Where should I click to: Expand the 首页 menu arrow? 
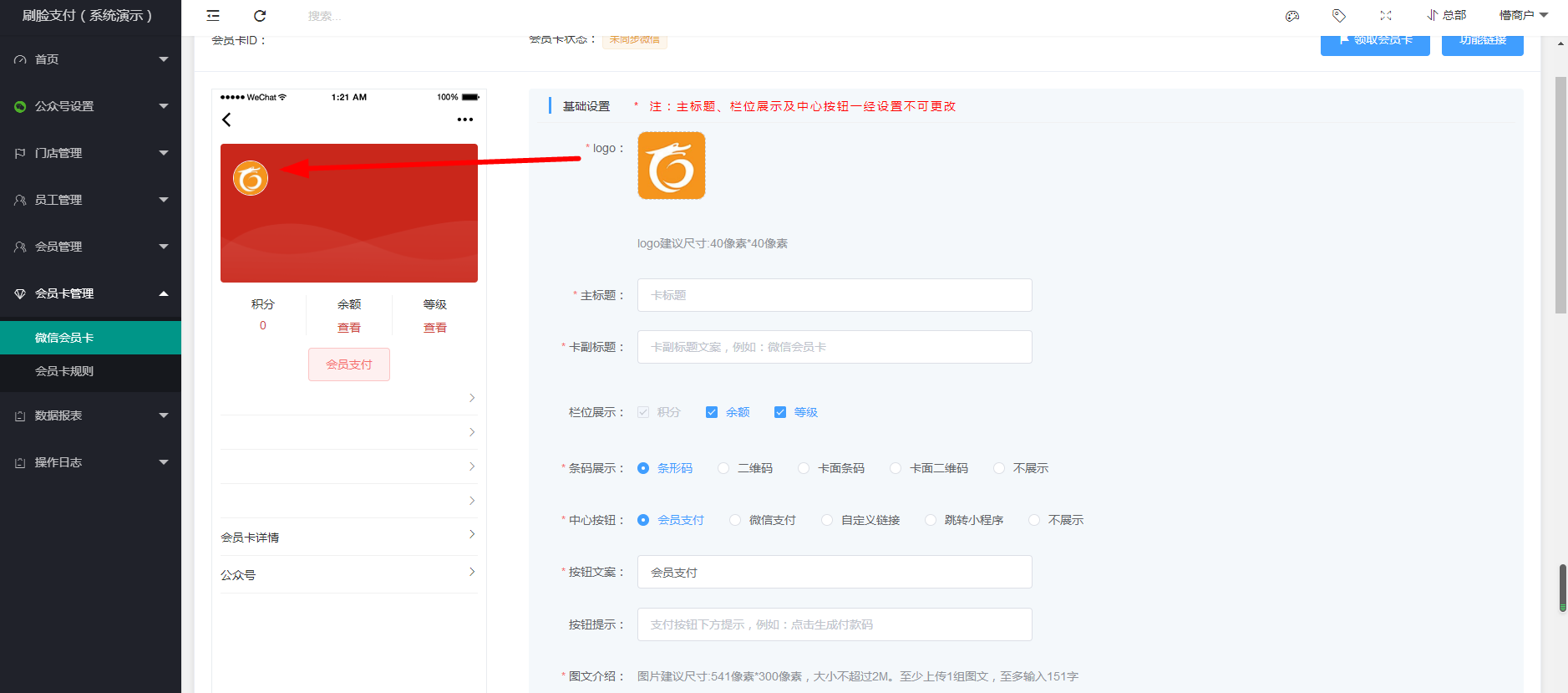(x=164, y=59)
